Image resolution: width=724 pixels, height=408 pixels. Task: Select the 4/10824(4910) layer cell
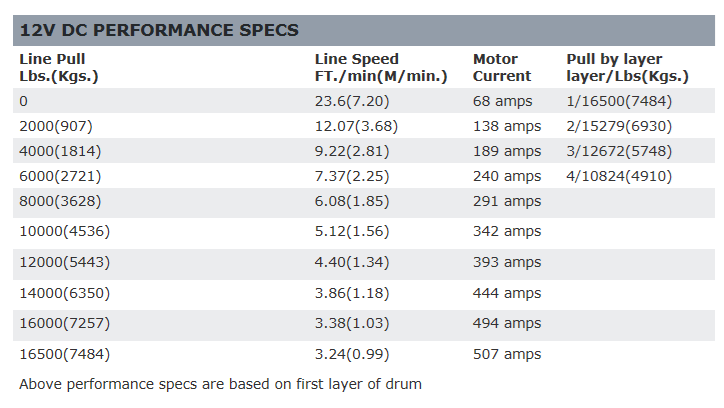[x=619, y=176]
